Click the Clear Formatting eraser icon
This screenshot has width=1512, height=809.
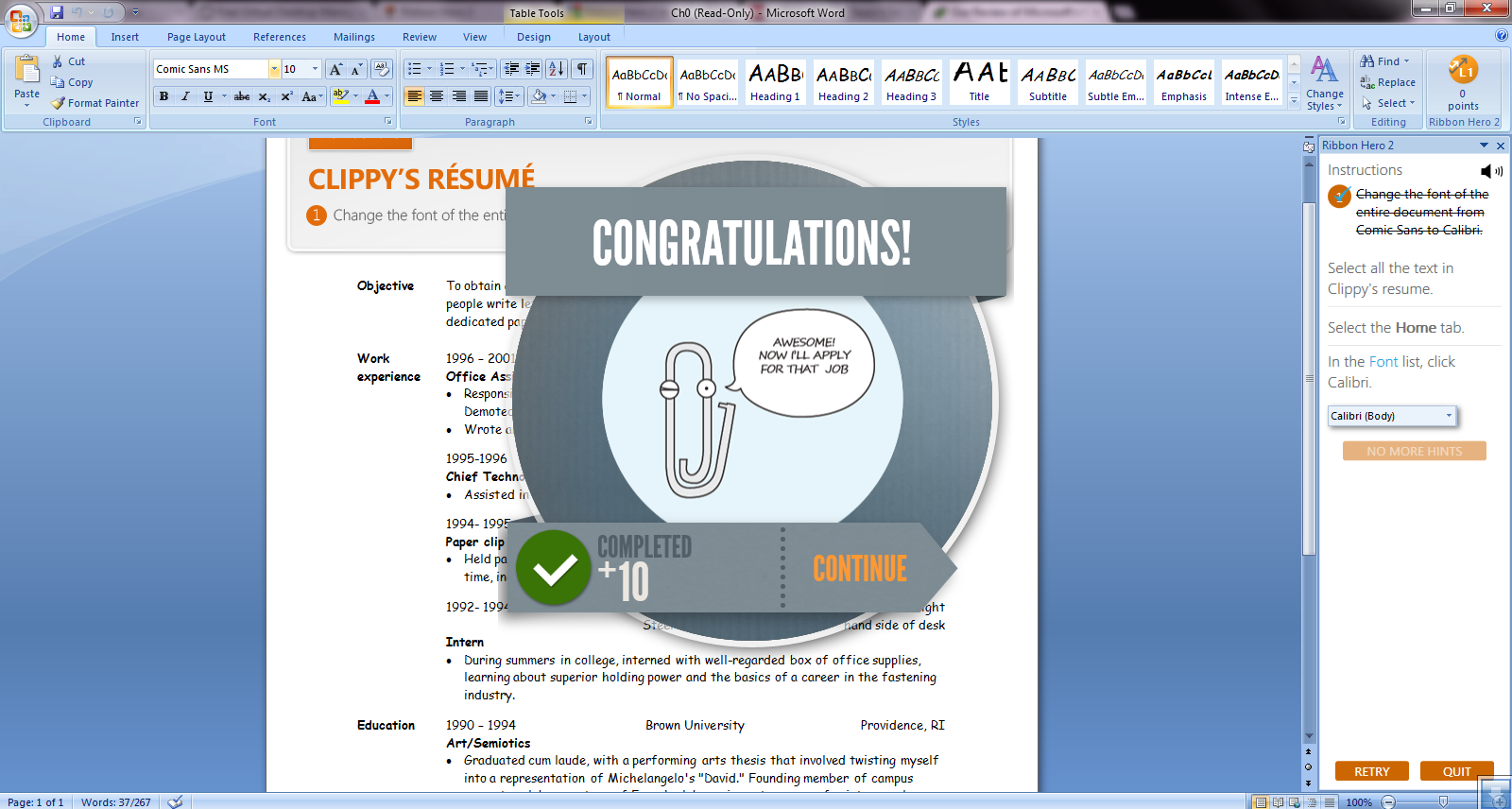(x=382, y=69)
